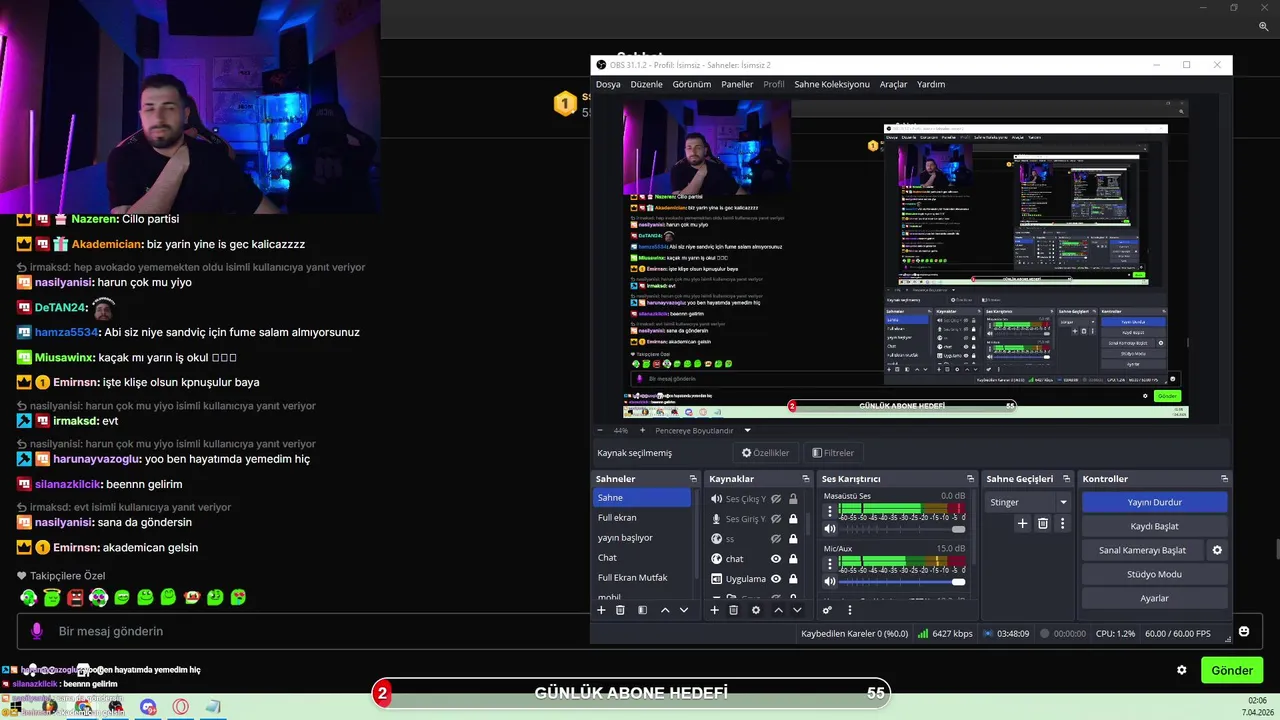Select the yayın başlıyor scene
This screenshot has width=1280, height=720.
642,537
